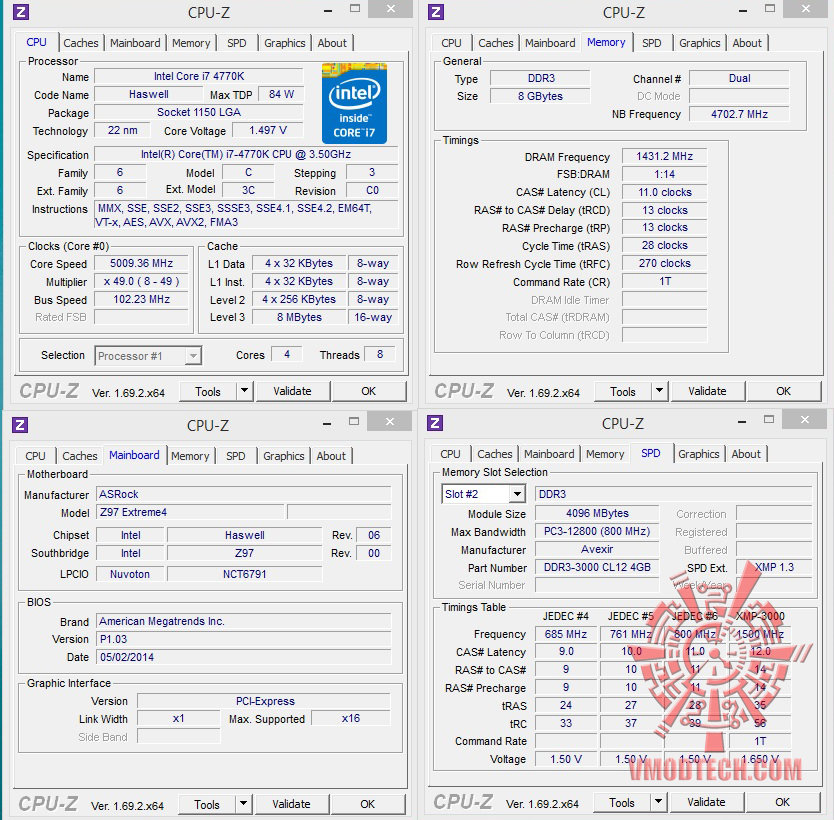Click the Z97 Extreme4 model field

[190, 512]
